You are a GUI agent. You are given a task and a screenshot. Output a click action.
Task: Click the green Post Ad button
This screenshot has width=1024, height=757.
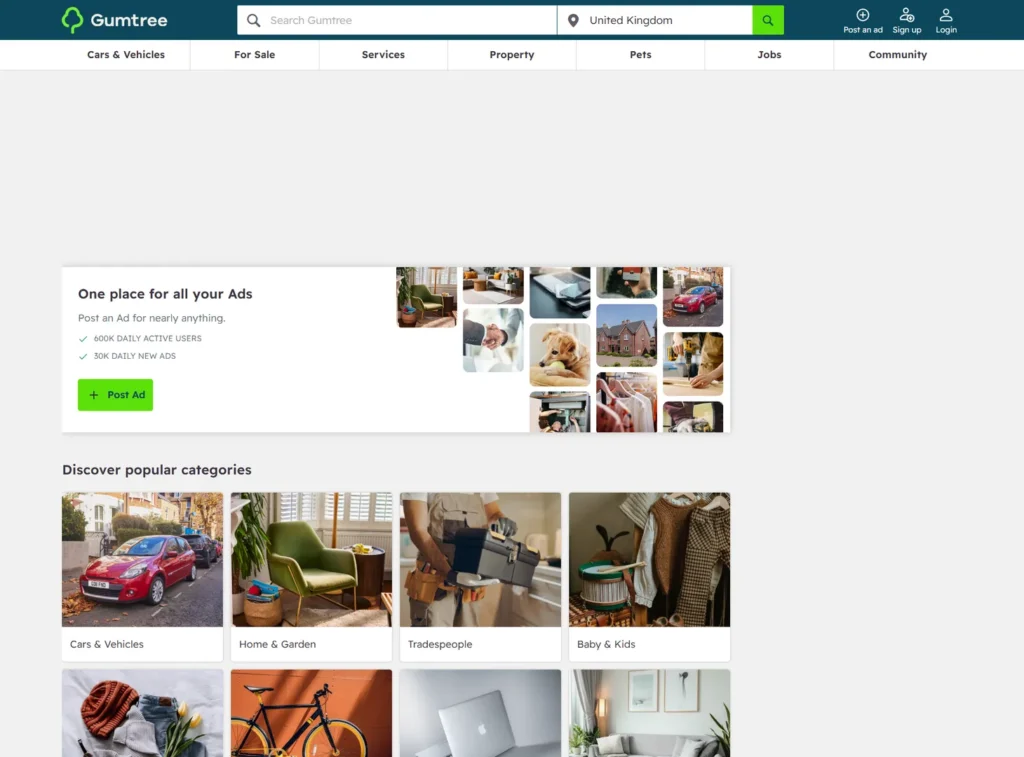point(116,395)
